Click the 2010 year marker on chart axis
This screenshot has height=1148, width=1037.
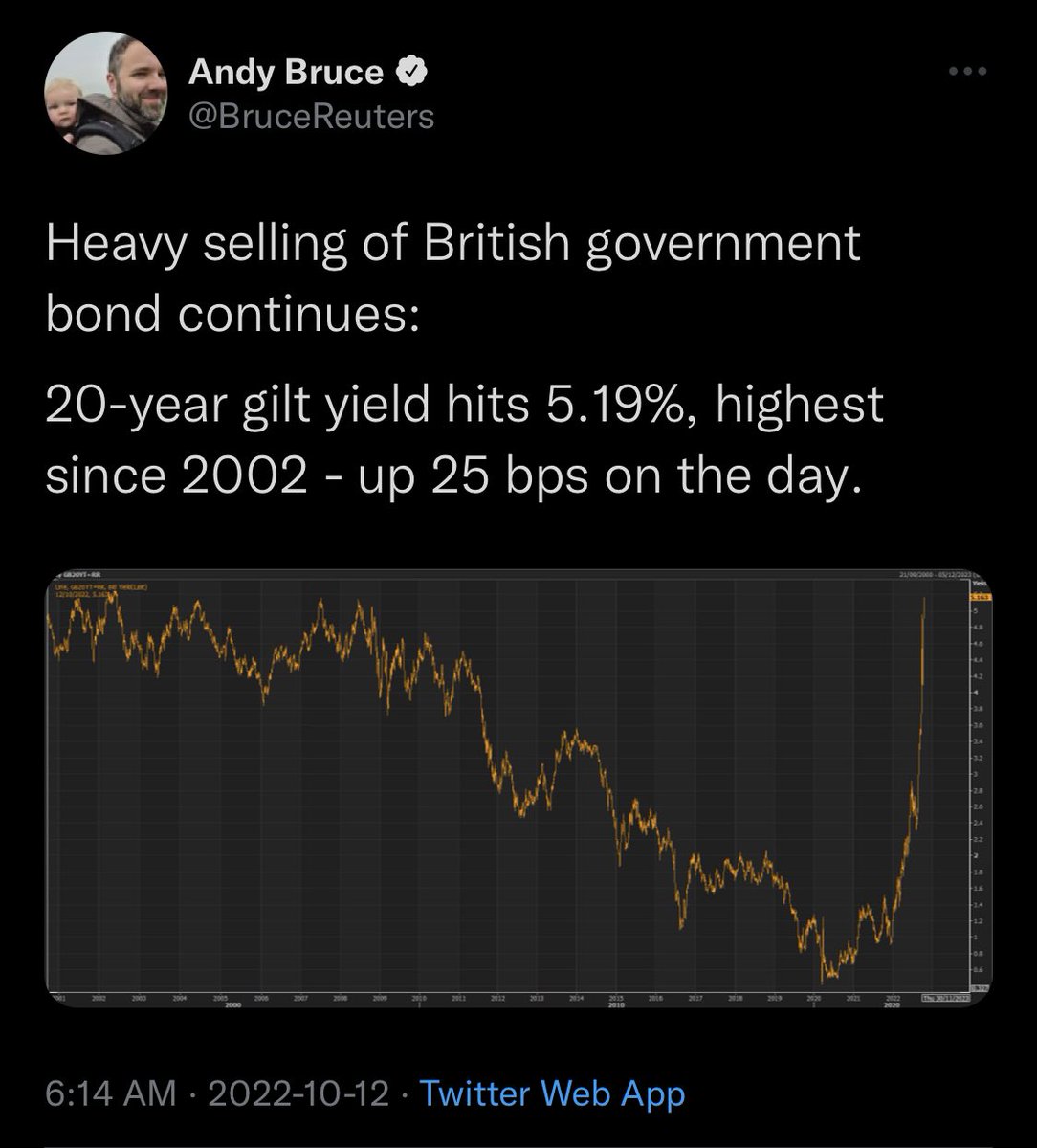418,997
